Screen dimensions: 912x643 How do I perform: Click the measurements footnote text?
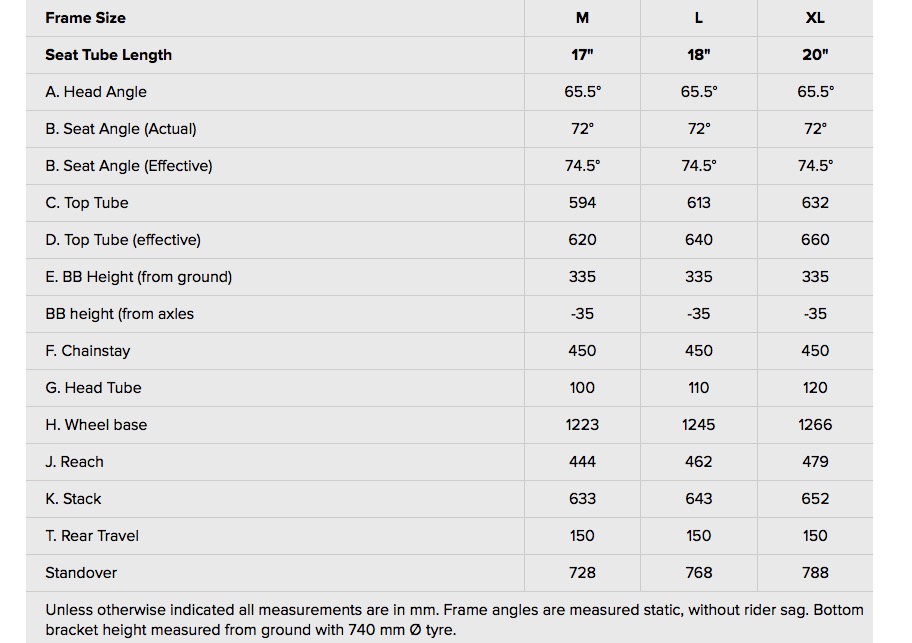click(x=454, y=620)
